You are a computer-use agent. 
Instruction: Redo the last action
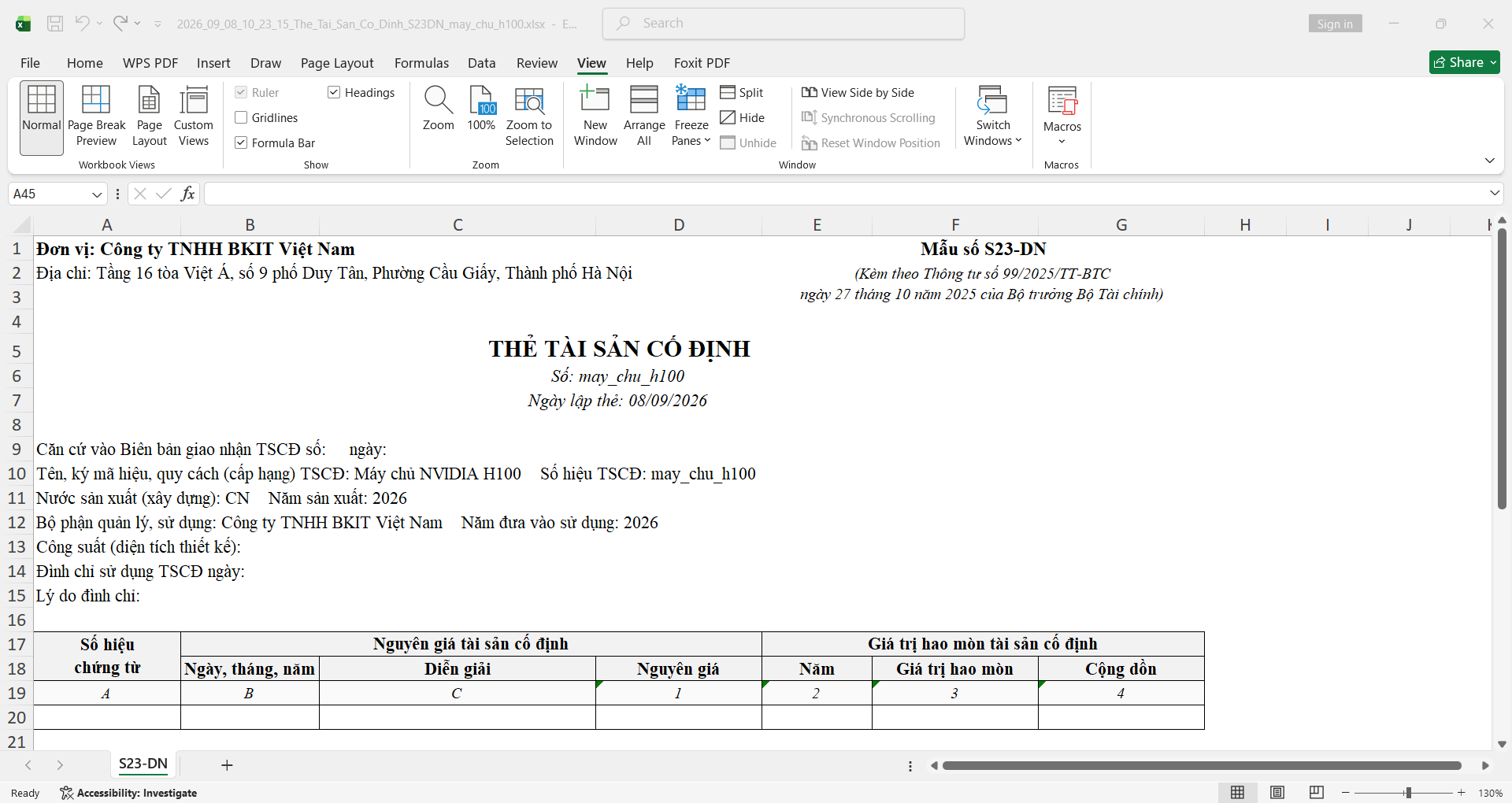click(120, 24)
